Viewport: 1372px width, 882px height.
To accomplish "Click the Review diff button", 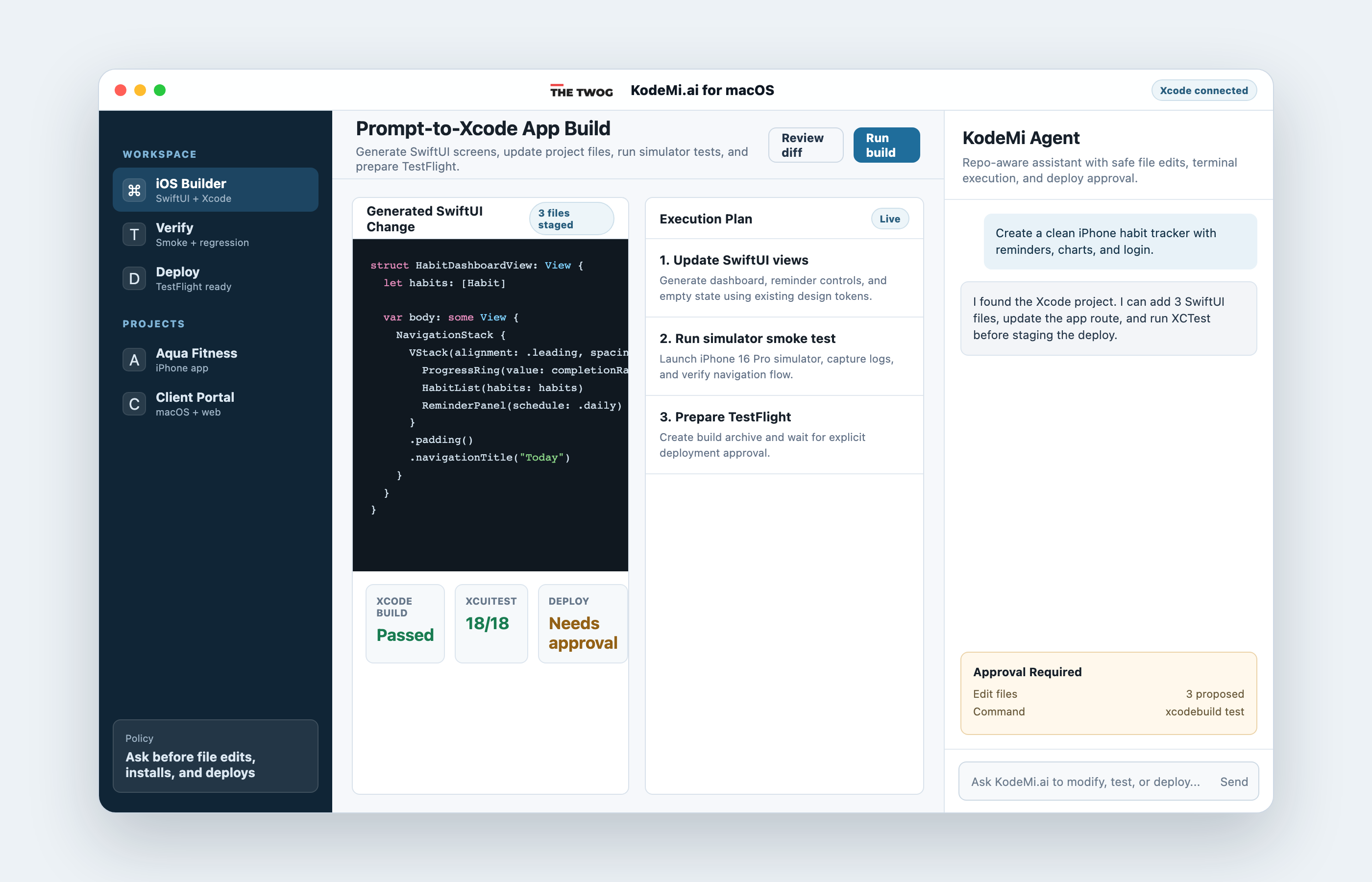I will 805,145.
